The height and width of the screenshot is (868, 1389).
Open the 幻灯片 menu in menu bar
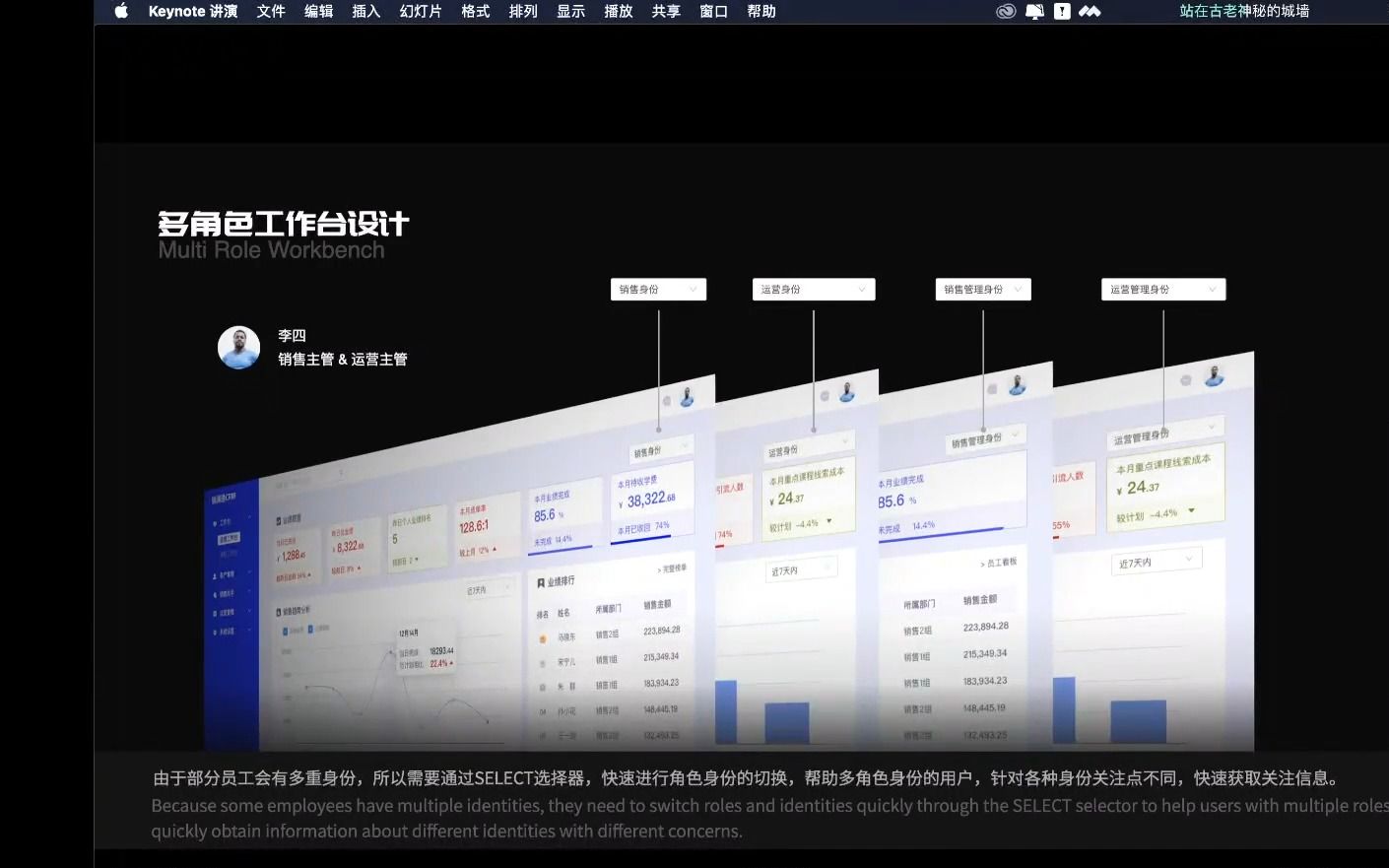(421, 11)
